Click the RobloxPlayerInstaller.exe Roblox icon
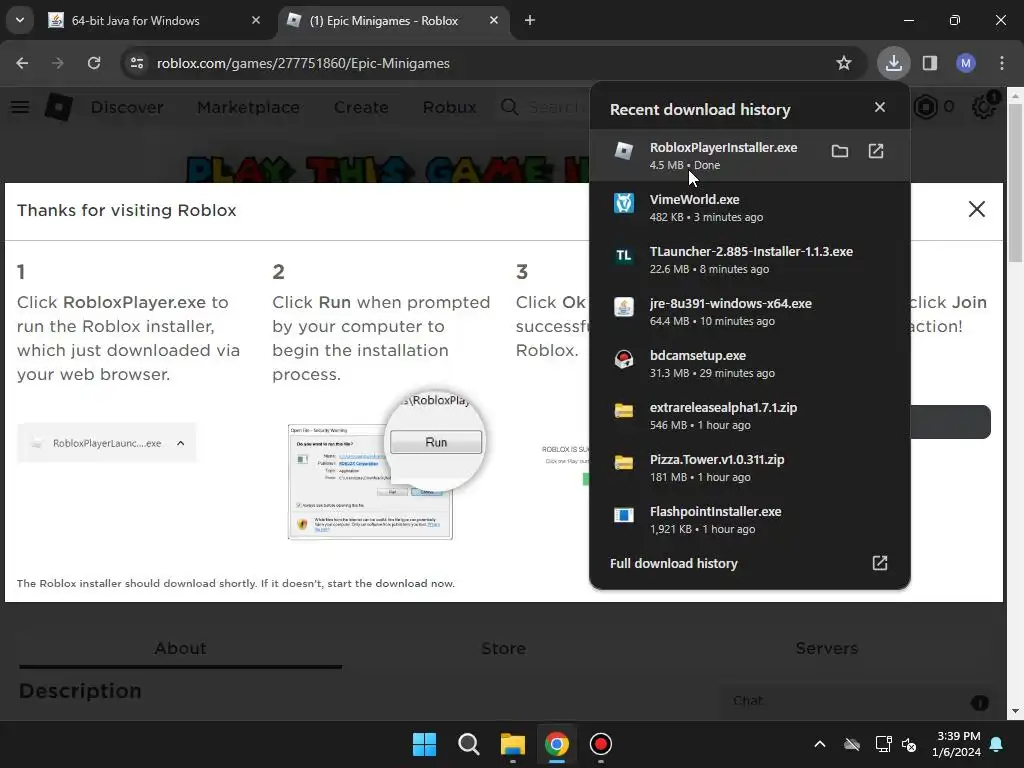The height and width of the screenshot is (768, 1024). click(624, 151)
